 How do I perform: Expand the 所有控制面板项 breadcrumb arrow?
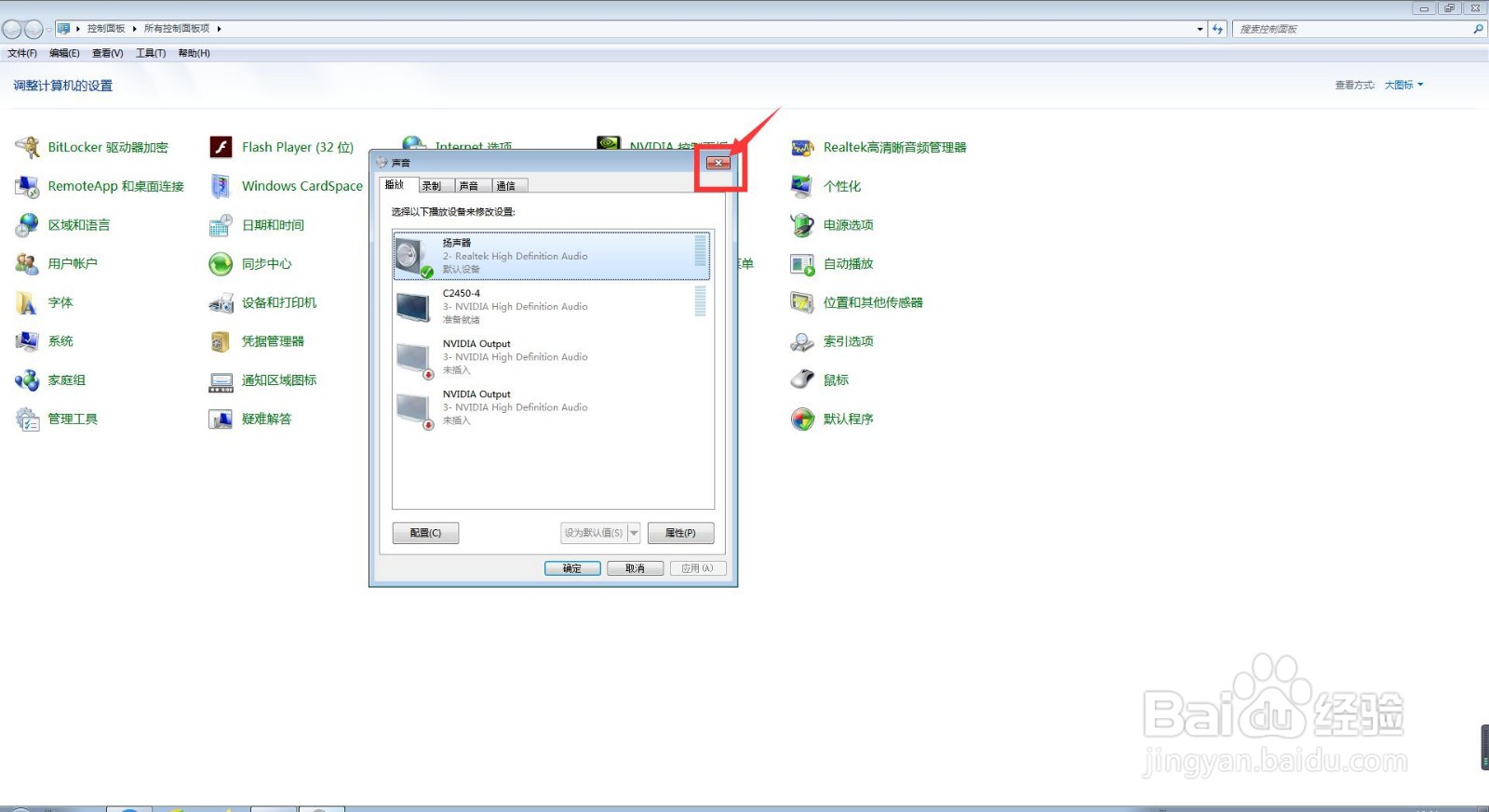219,29
